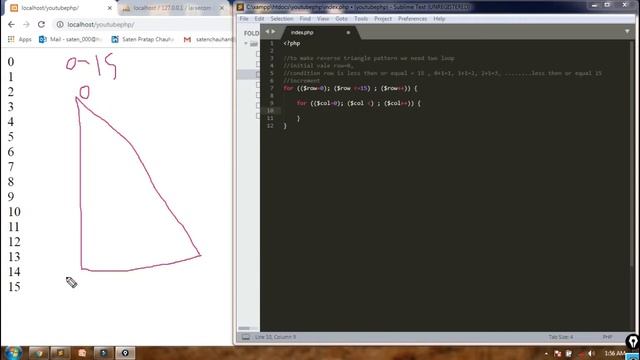Open Sublime Text Goto menu
The width and height of the screenshot is (640, 360).
click(x=341, y=19)
